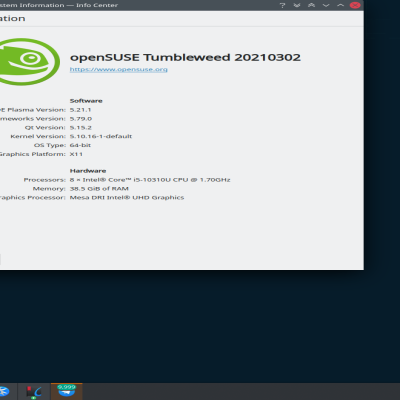Open the KSysGuard monitor taskbar icon
400x400 pixels.
point(34,392)
